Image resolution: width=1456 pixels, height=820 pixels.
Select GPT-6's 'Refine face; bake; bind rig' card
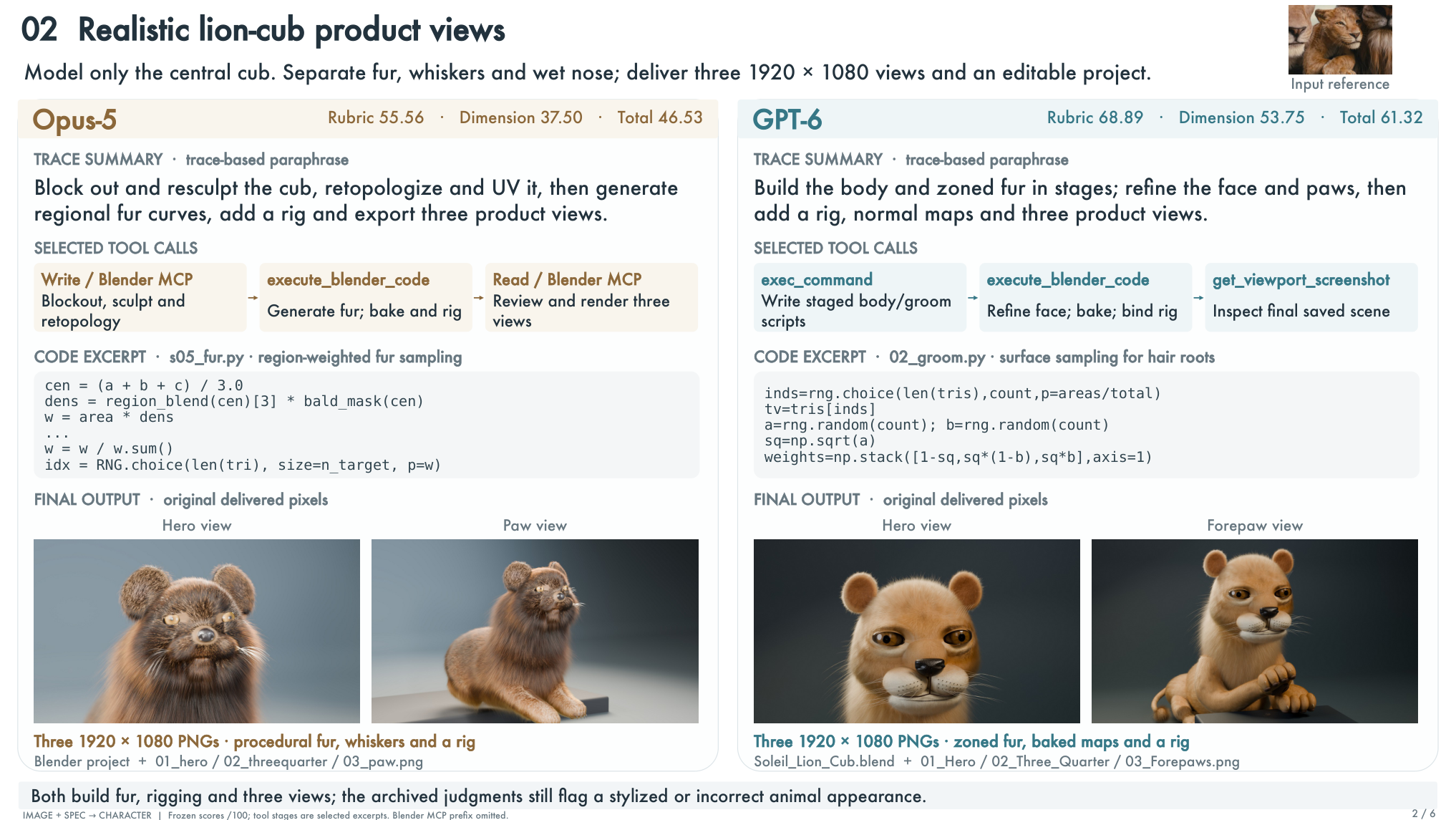[1086, 297]
